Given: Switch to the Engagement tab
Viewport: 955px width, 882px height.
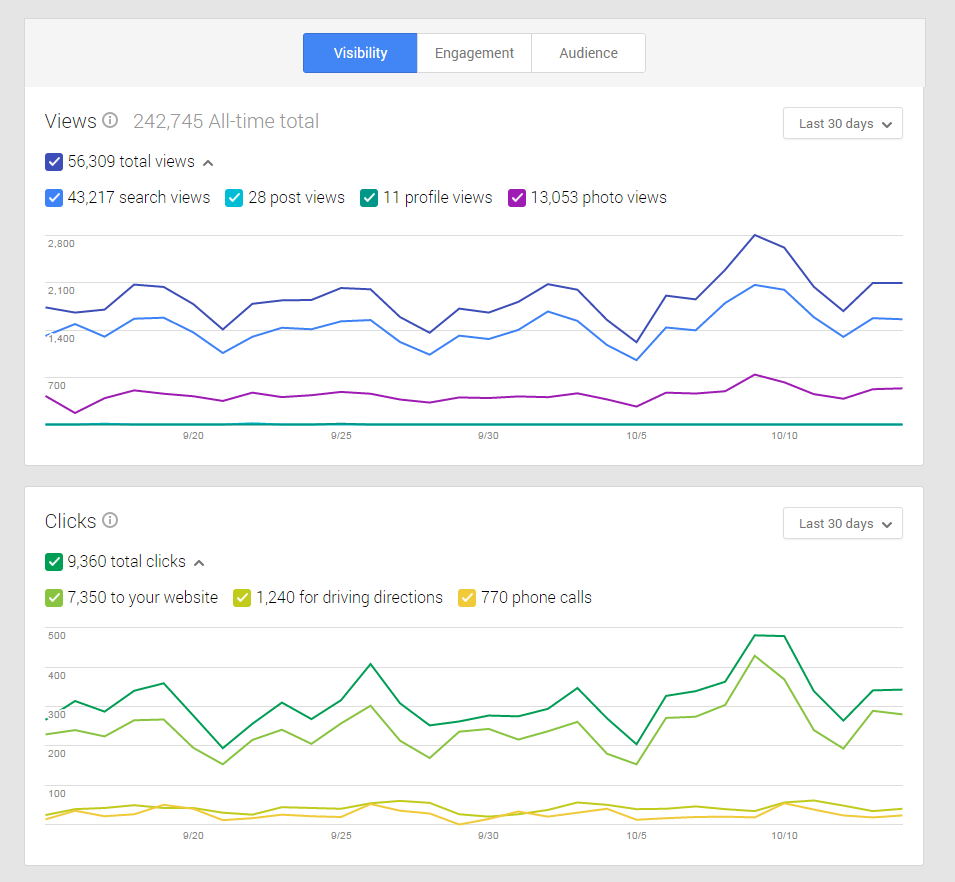Looking at the screenshot, I should tap(474, 52).
